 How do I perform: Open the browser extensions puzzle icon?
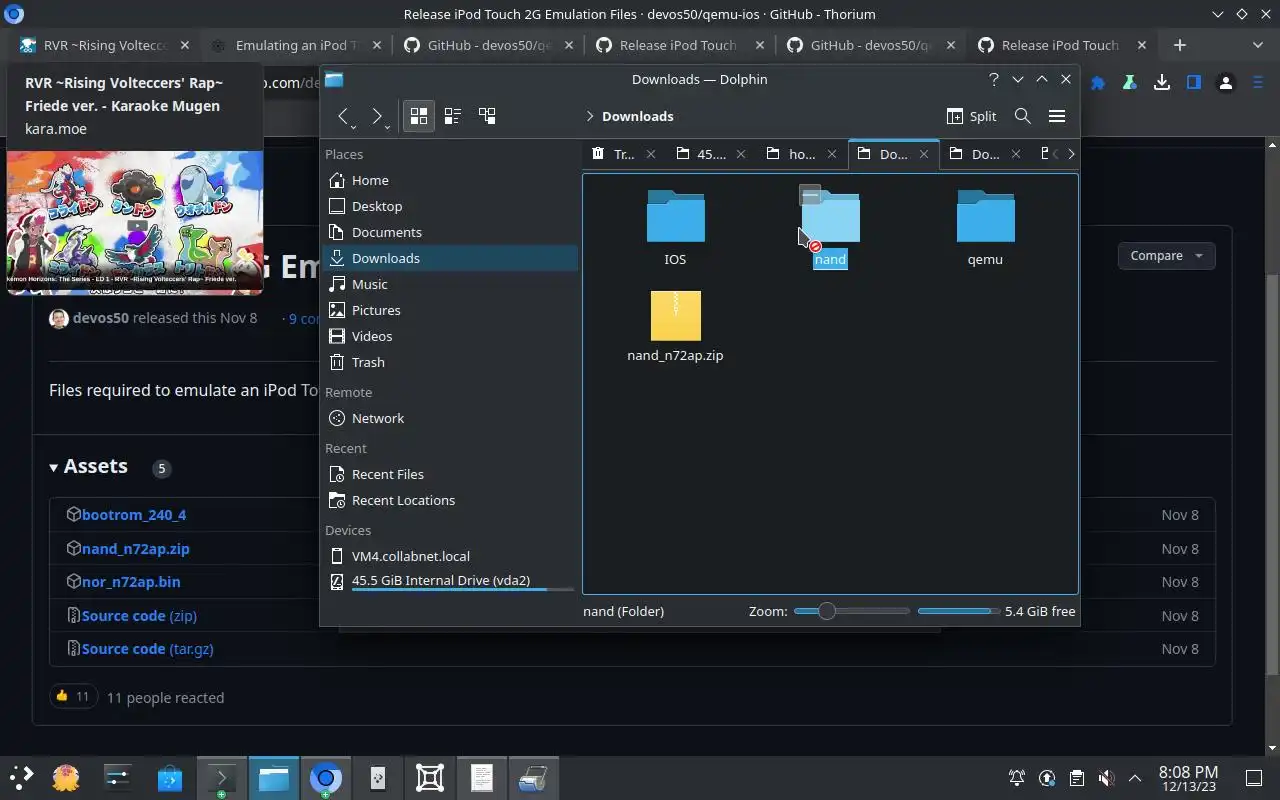pos(1098,83)
